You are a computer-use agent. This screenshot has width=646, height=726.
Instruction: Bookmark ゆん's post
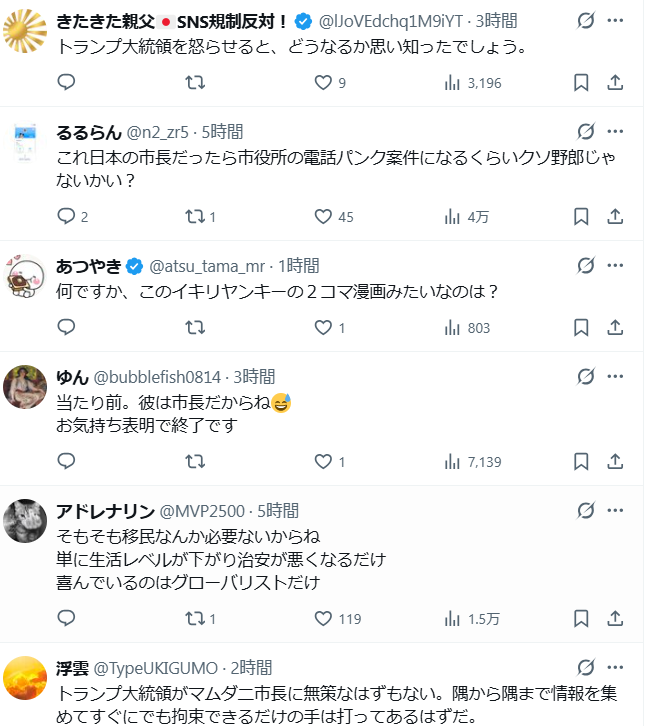click(581, 461)
